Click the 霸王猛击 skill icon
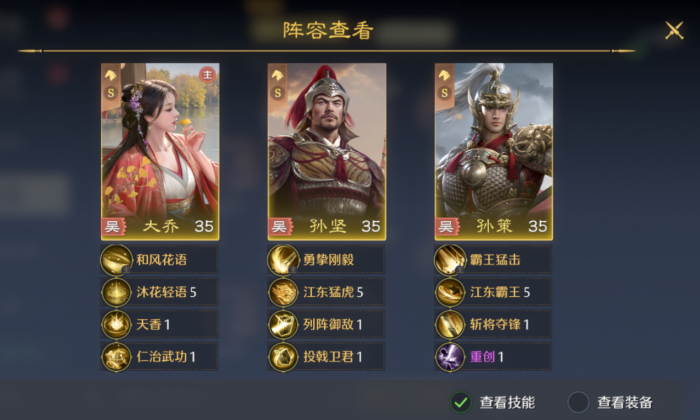 click(450, 260)
